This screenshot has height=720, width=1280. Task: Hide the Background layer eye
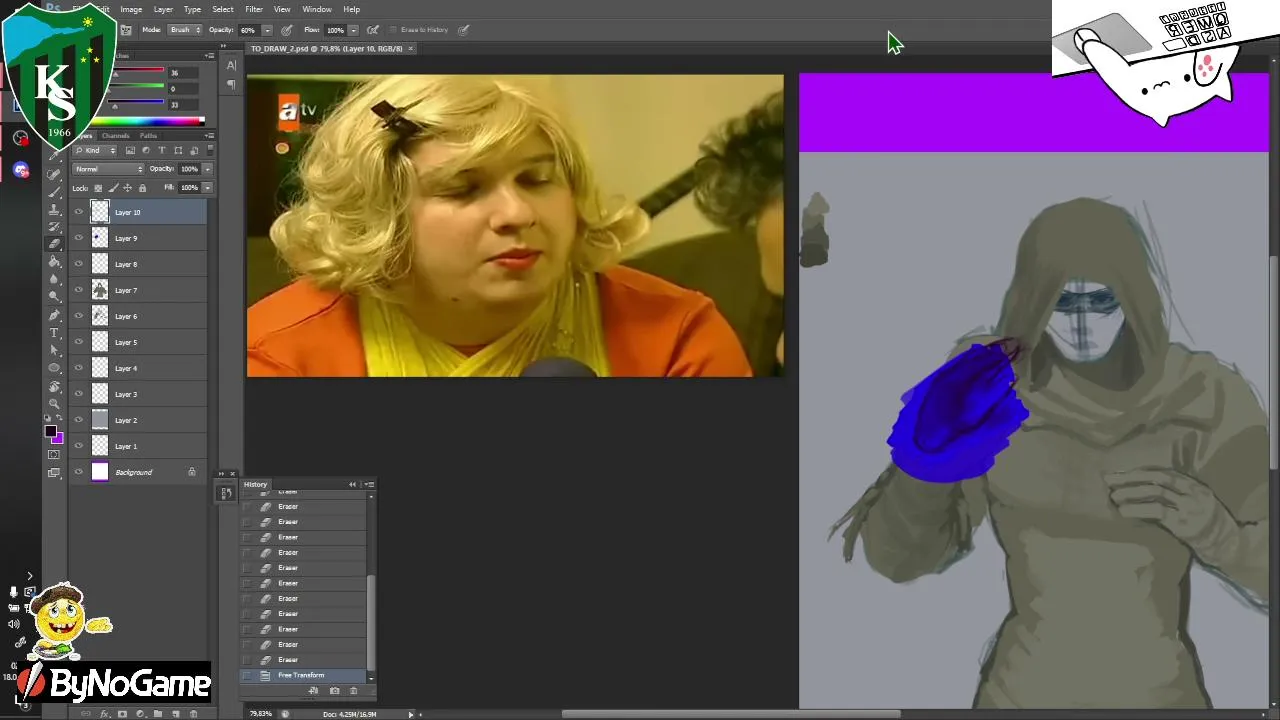[79, 472]
